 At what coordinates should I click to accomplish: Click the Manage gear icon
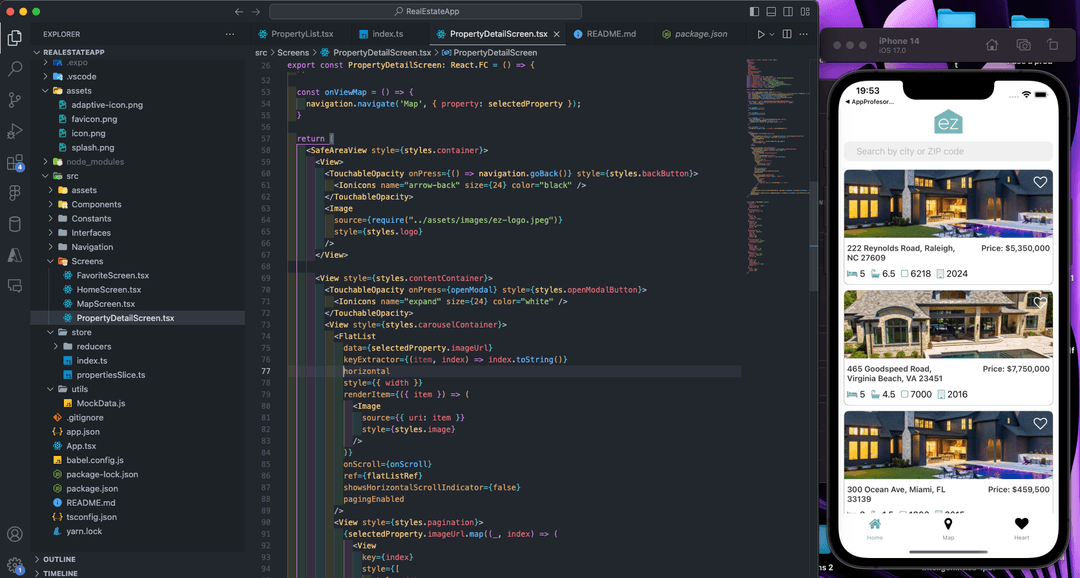click(x=15, y=566)
